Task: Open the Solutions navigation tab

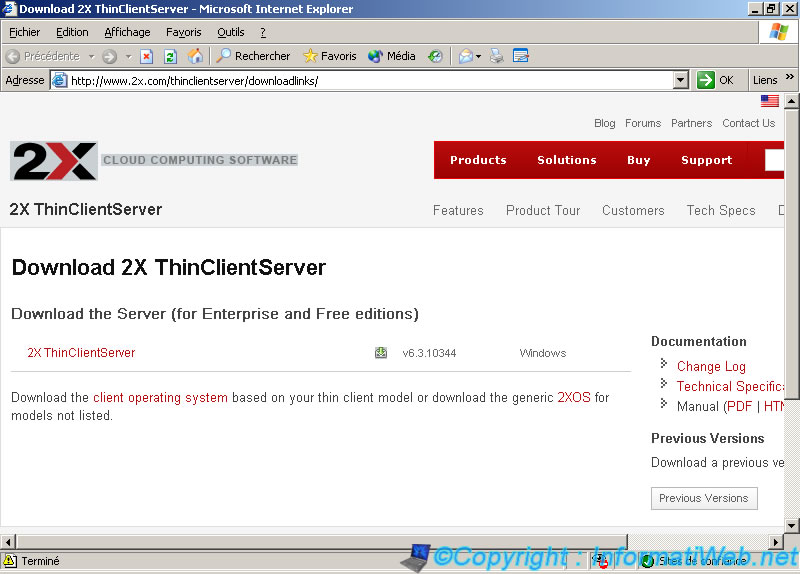Action: pyautogui.click(x=566, y=160)
